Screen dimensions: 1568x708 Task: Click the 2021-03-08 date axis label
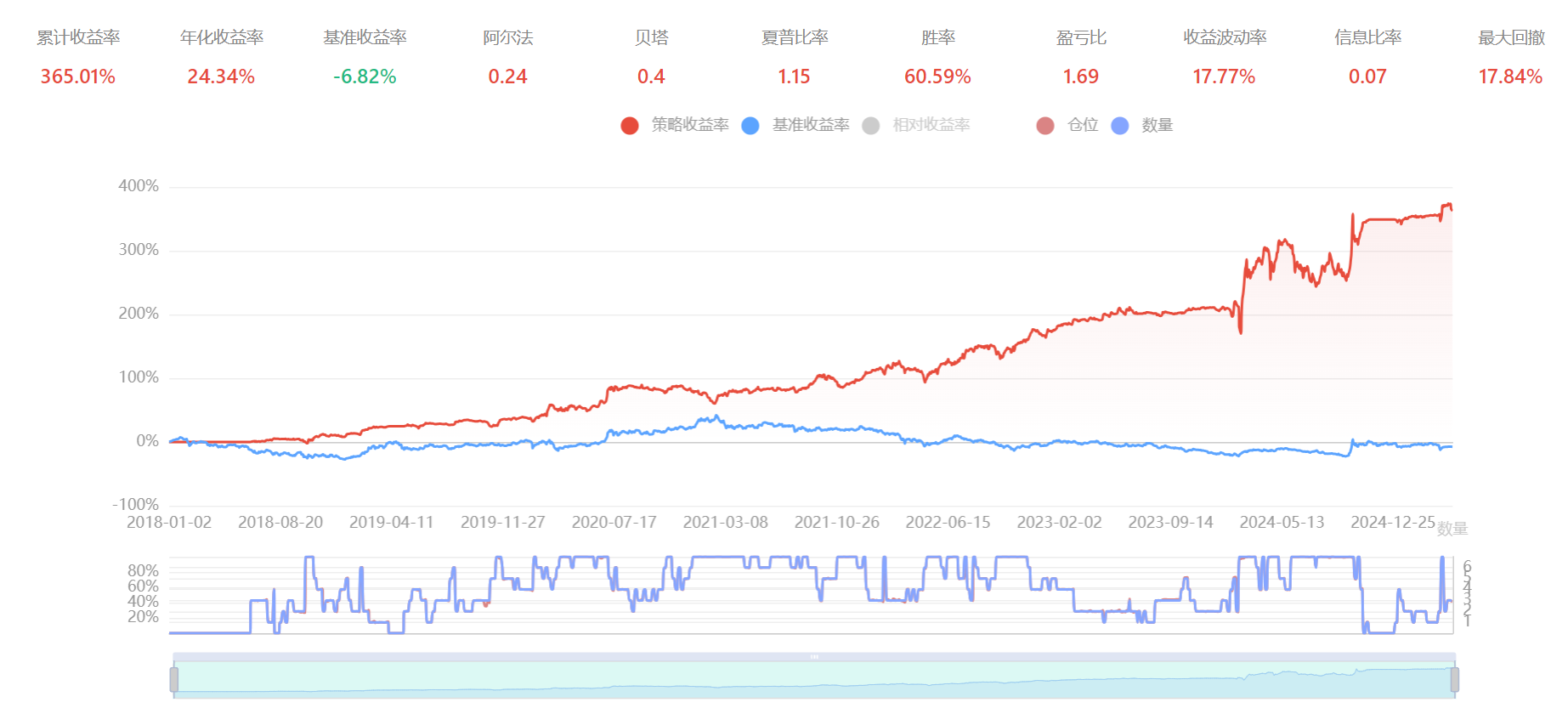tap(725, 522)
